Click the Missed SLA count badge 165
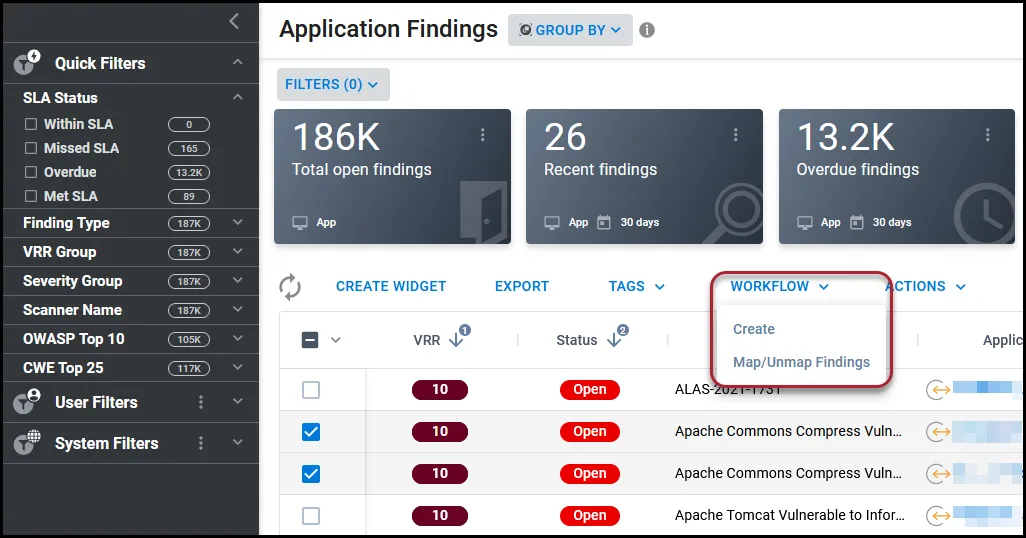The height and width of the screenshot is (538, 1026). pyautogui.click(x=188, y=149)
